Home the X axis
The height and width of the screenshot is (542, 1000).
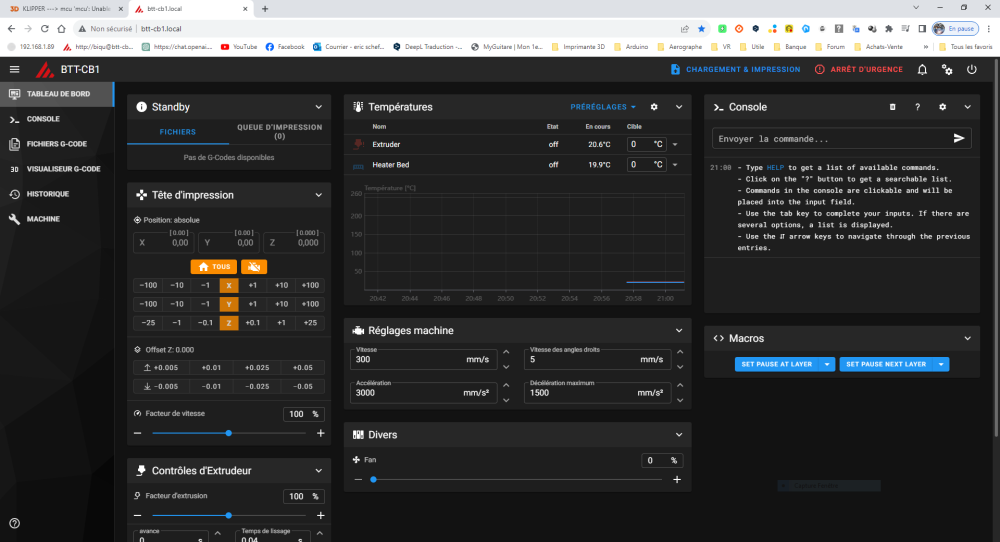pos(229,286)
